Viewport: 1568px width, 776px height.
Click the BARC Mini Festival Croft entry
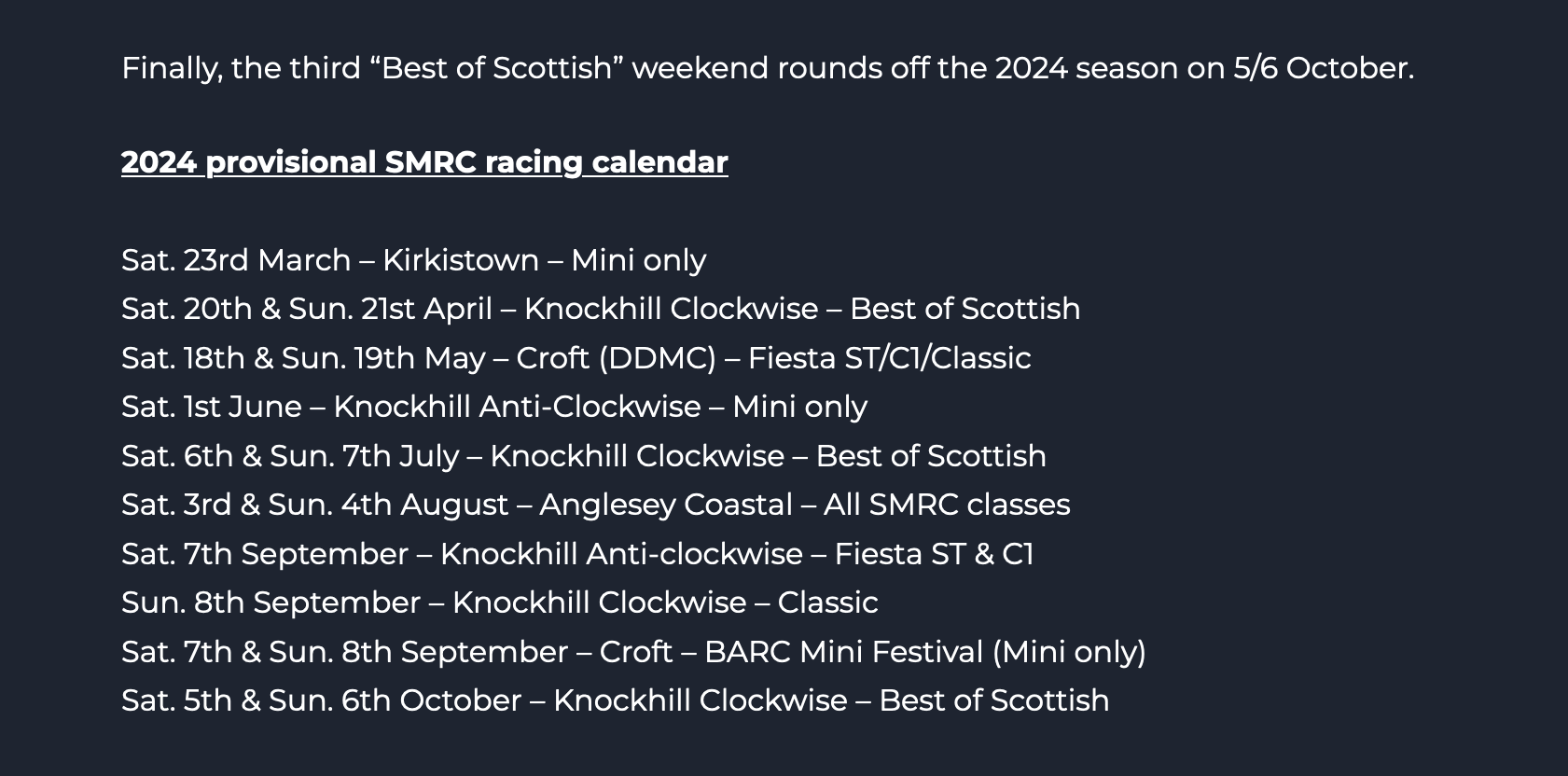tap(633, 652)
